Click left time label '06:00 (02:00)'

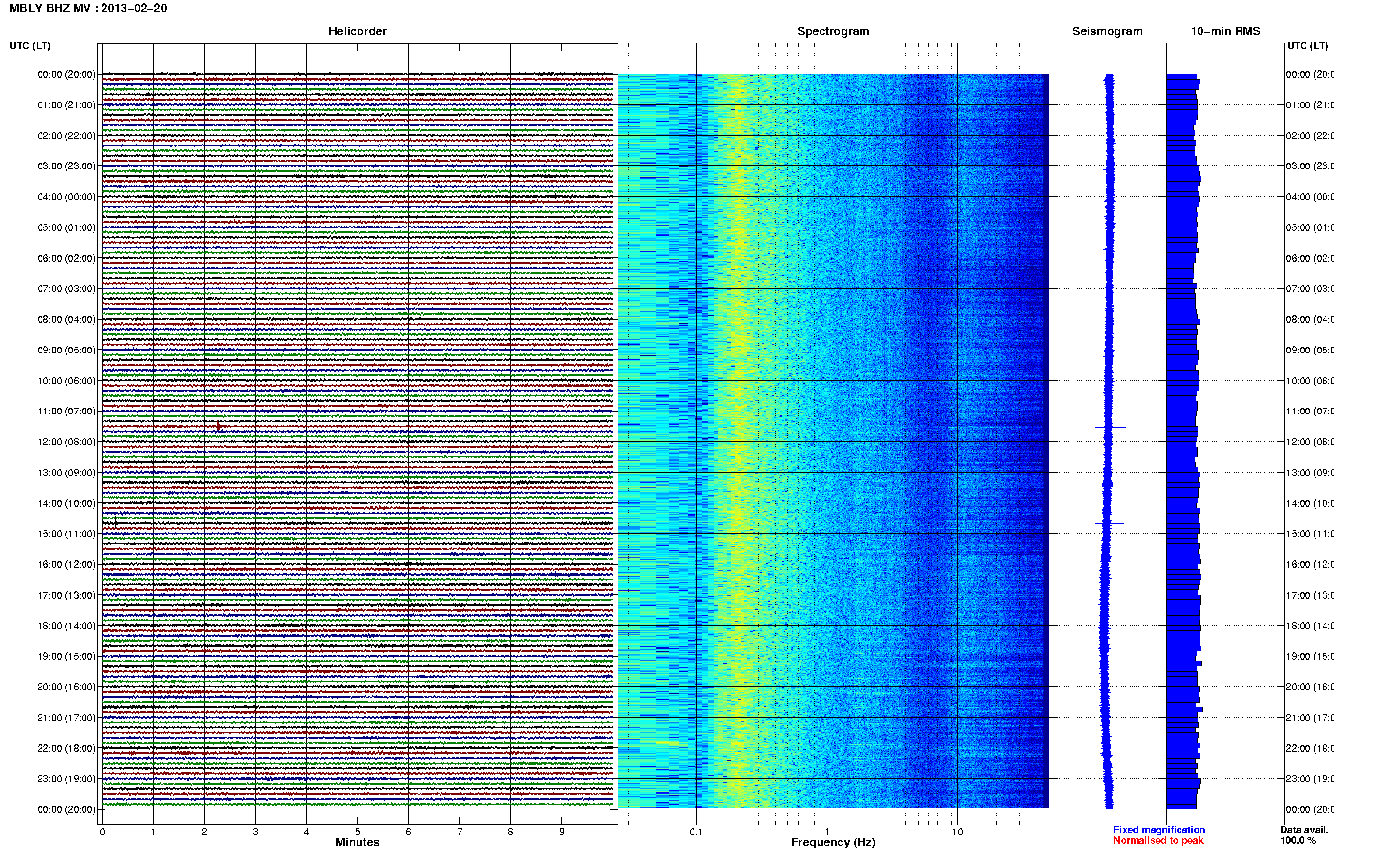click(x=66, y=258)
